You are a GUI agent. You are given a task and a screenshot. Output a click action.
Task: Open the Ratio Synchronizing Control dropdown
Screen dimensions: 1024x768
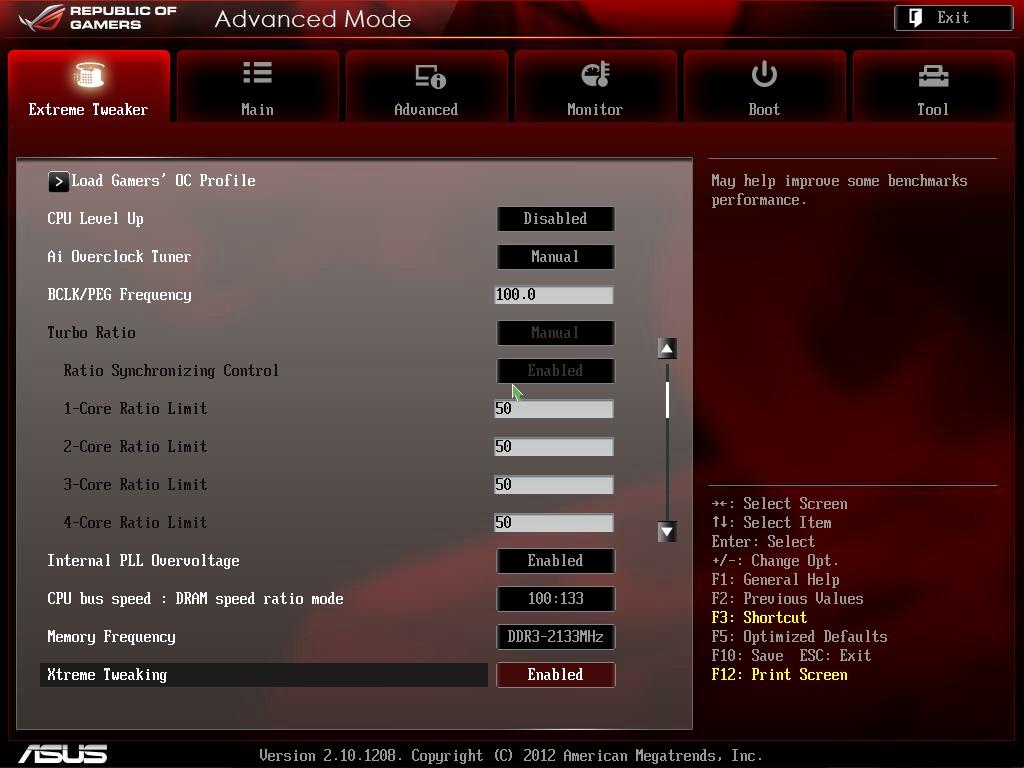pos(555,371)
